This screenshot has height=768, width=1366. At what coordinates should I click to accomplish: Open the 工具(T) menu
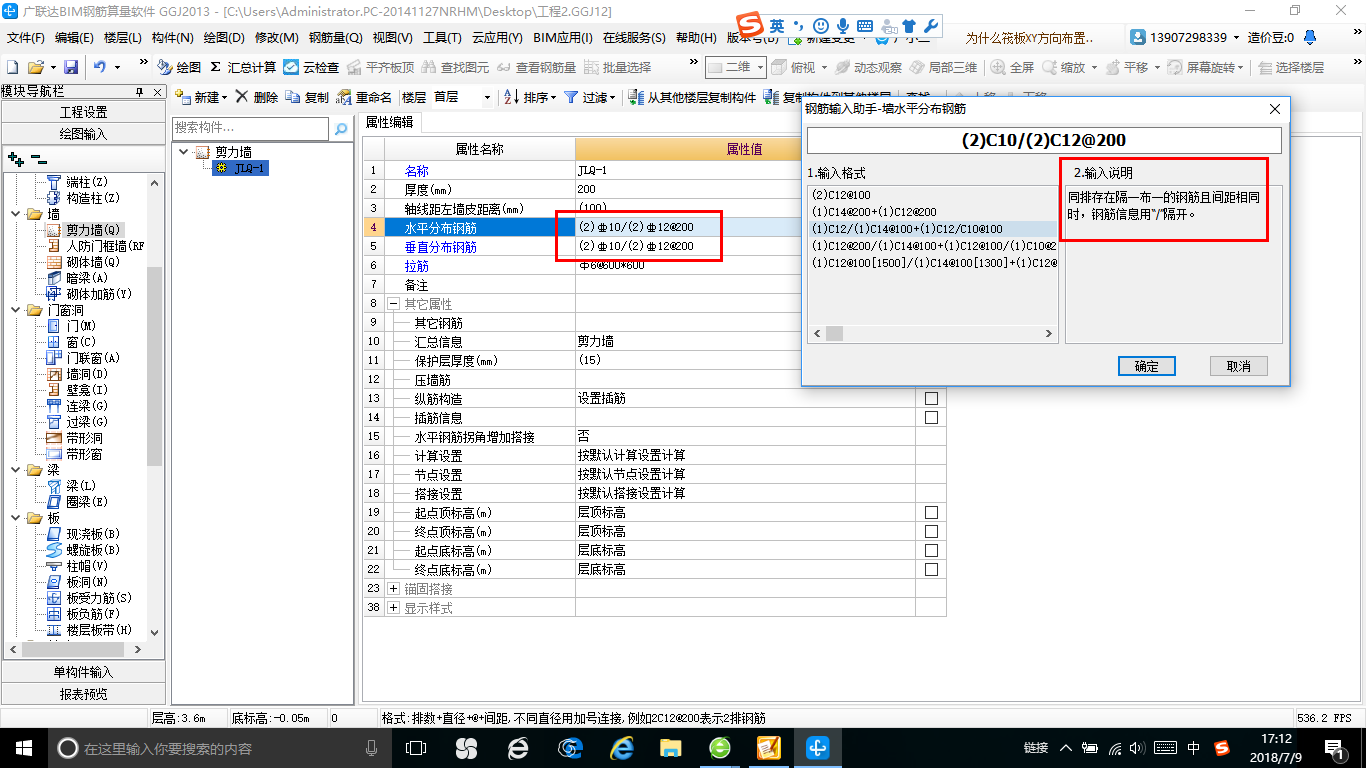pos(442,38)
